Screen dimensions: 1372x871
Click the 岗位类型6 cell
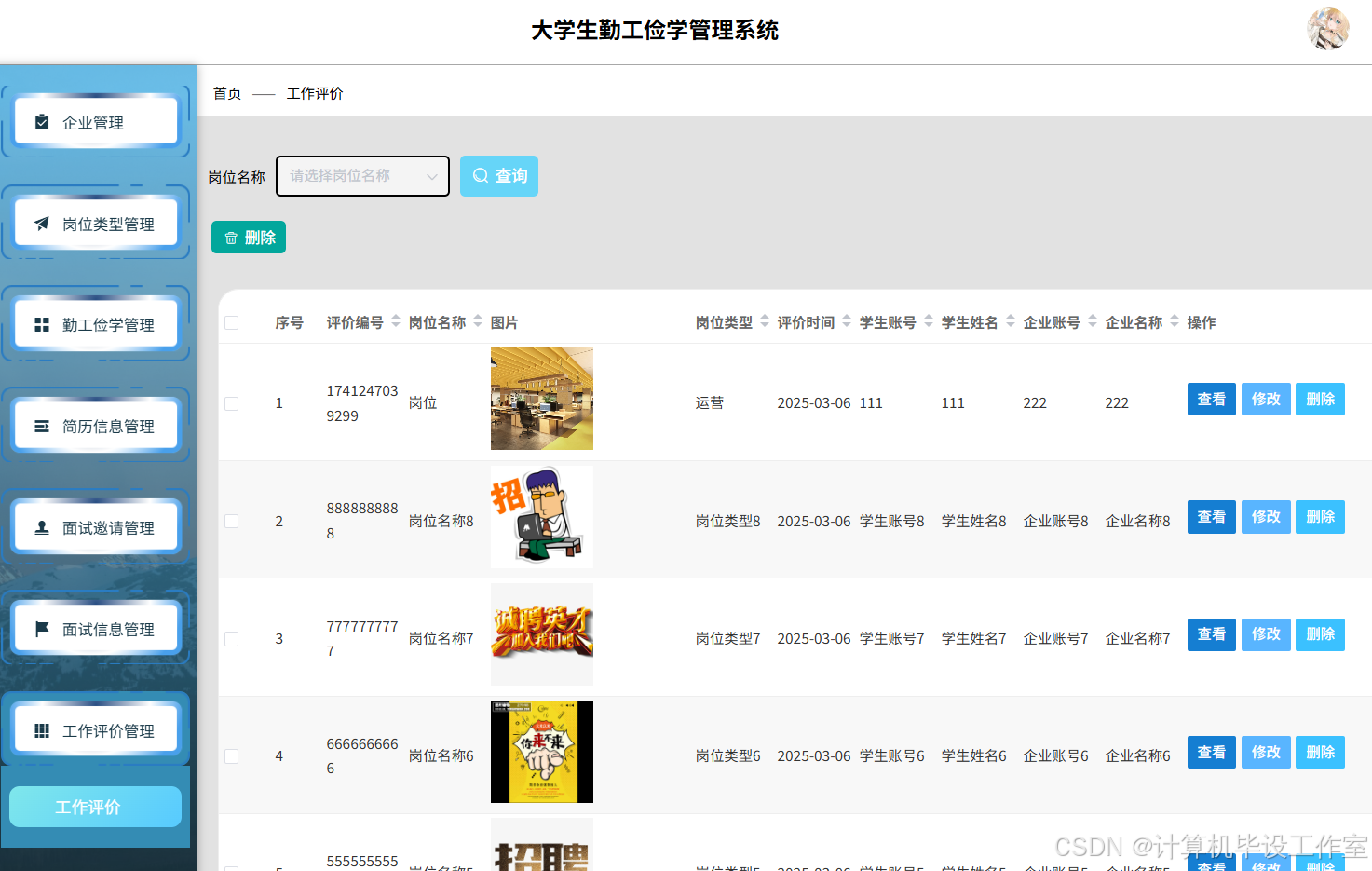click(728, 755)
